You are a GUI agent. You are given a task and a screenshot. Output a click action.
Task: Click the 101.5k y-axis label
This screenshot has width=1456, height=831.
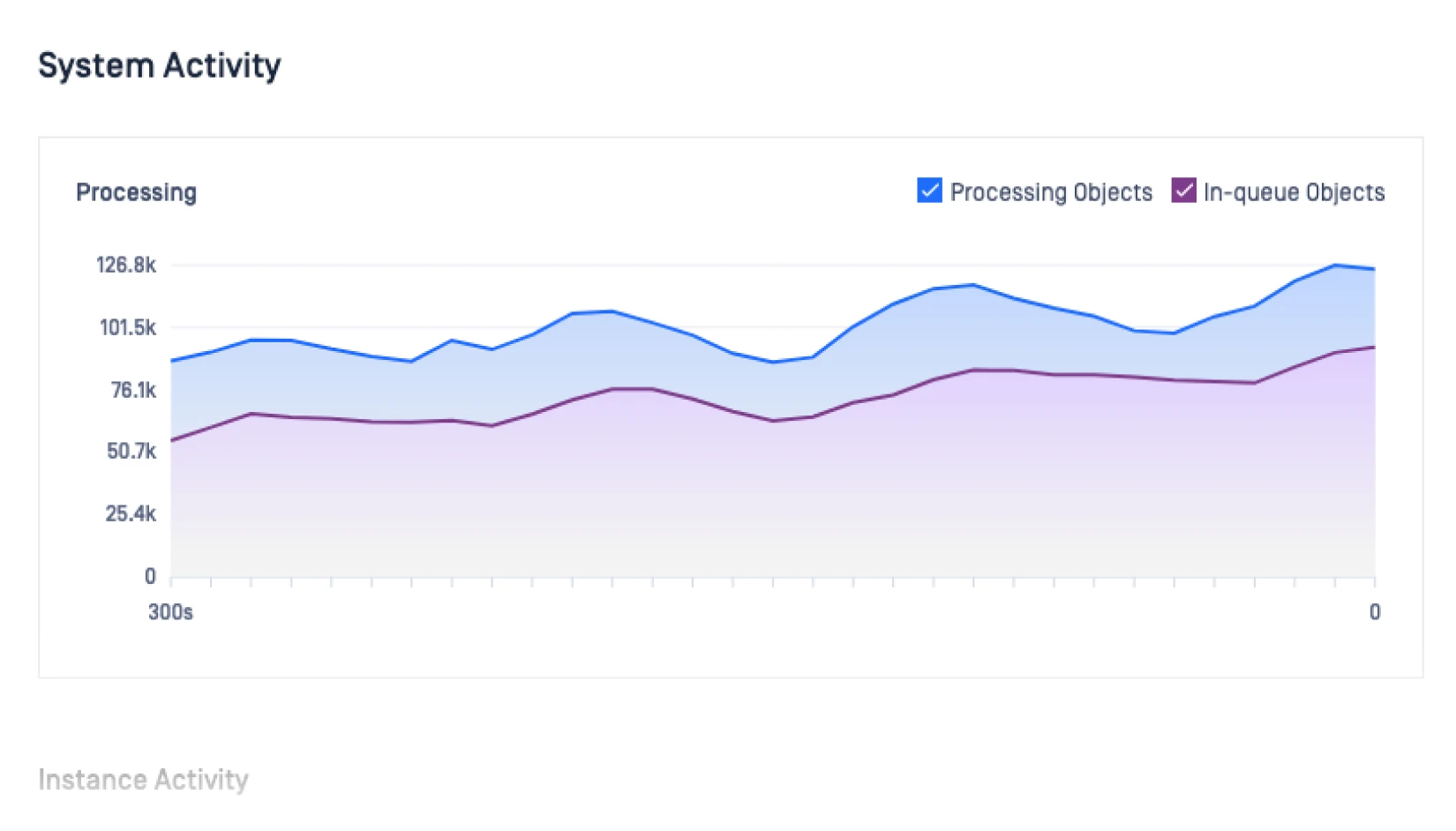tap(128, 327)
